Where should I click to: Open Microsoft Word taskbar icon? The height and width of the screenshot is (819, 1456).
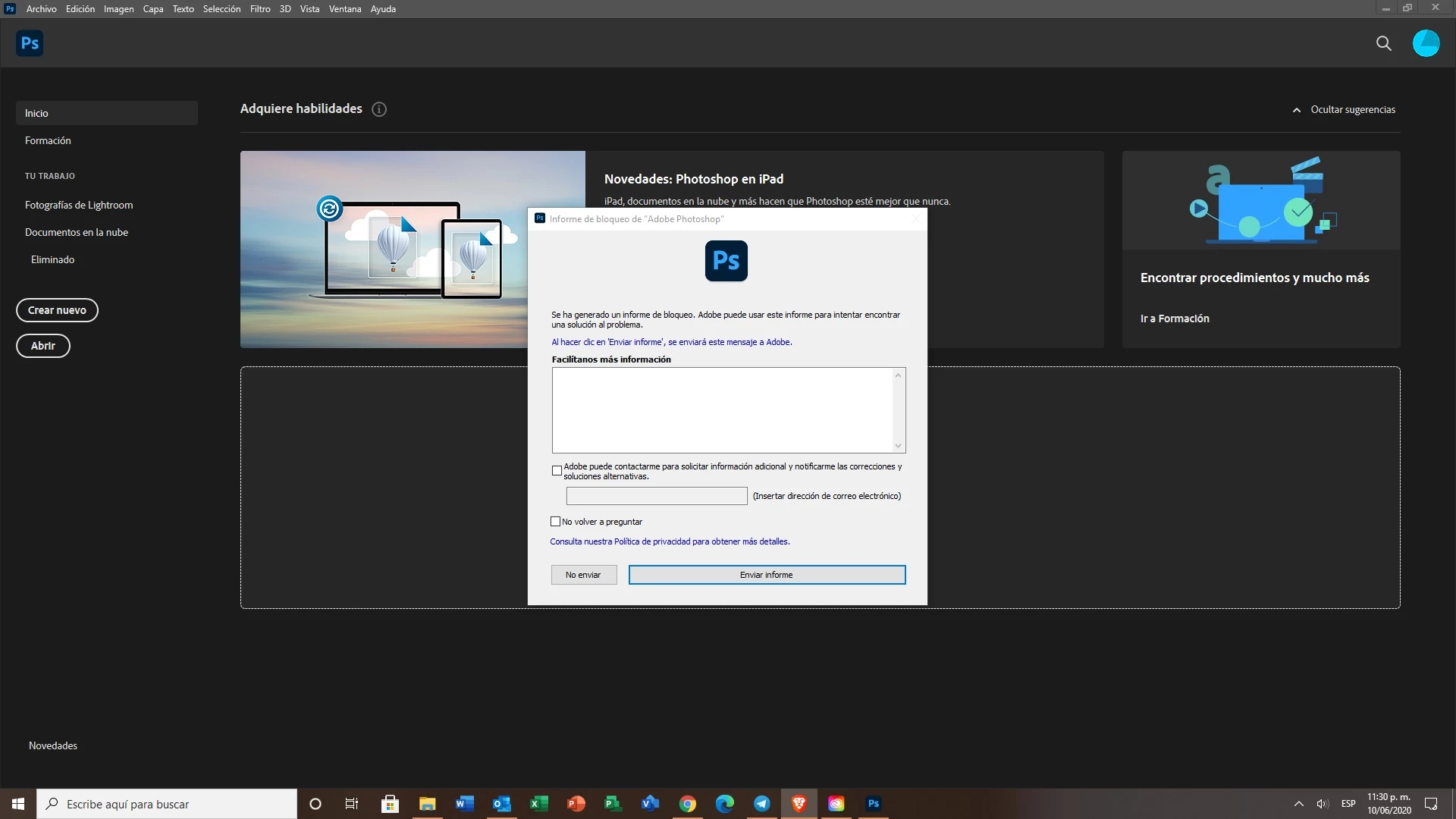point(464,804)
